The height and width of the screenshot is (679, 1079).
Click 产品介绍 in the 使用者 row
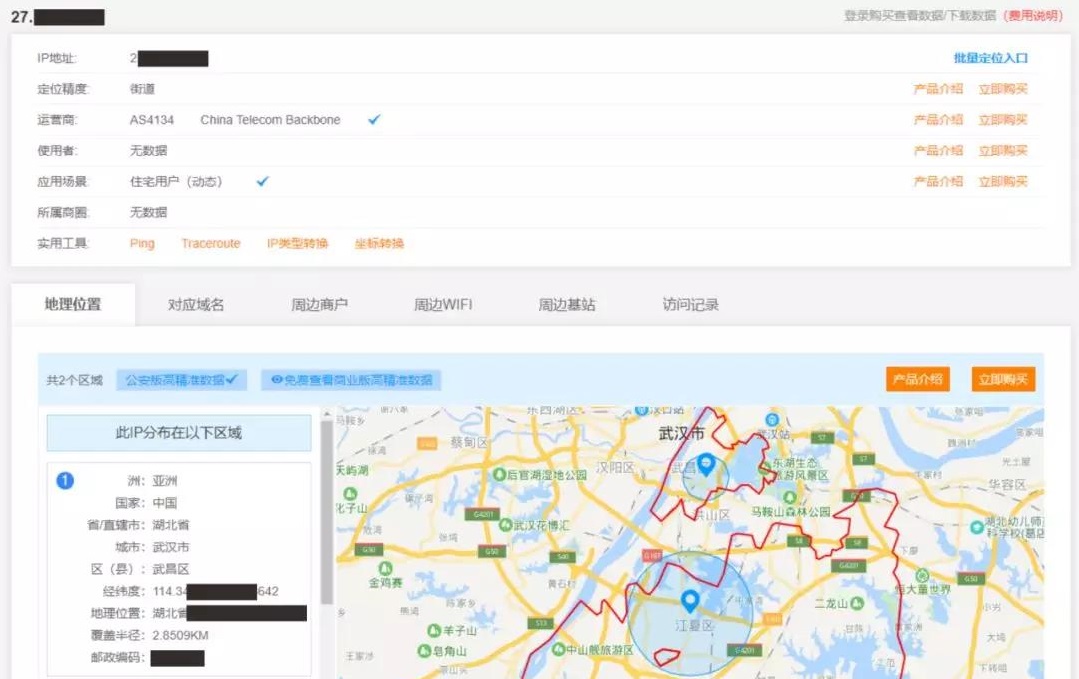click(938, 151)
